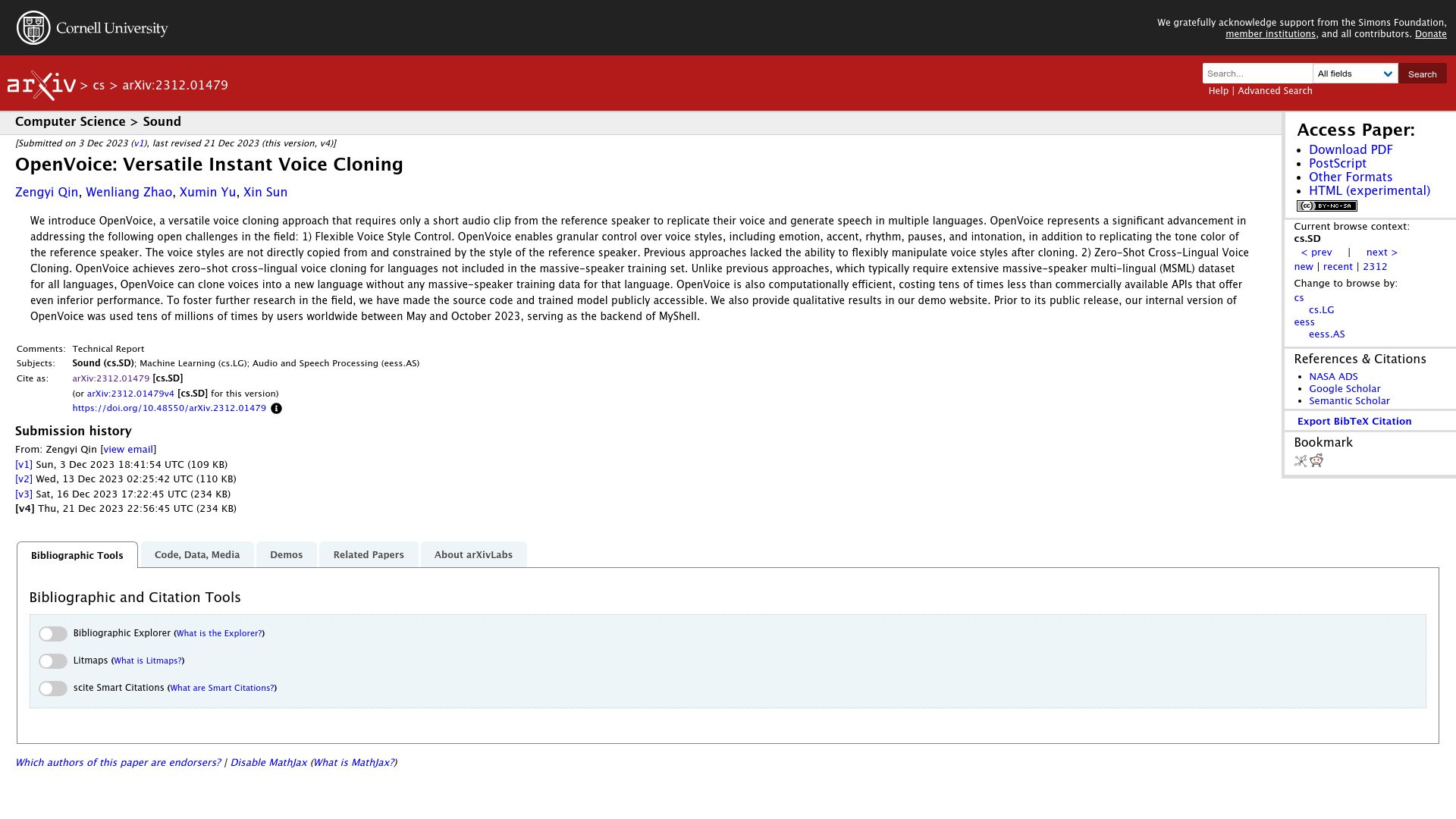1456x819 pixels.
Task: Open the All fields search dropdown
Action: tap(1355, 74)
